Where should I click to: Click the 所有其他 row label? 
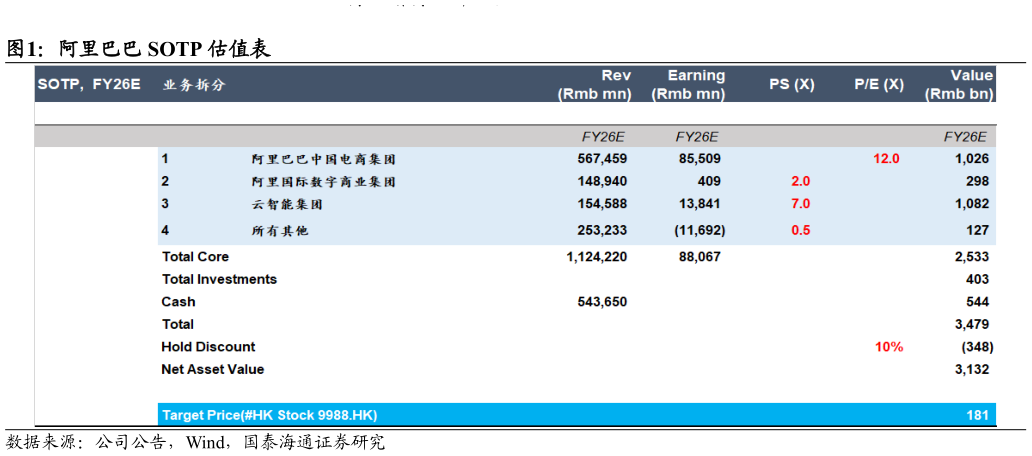[279, 230]
